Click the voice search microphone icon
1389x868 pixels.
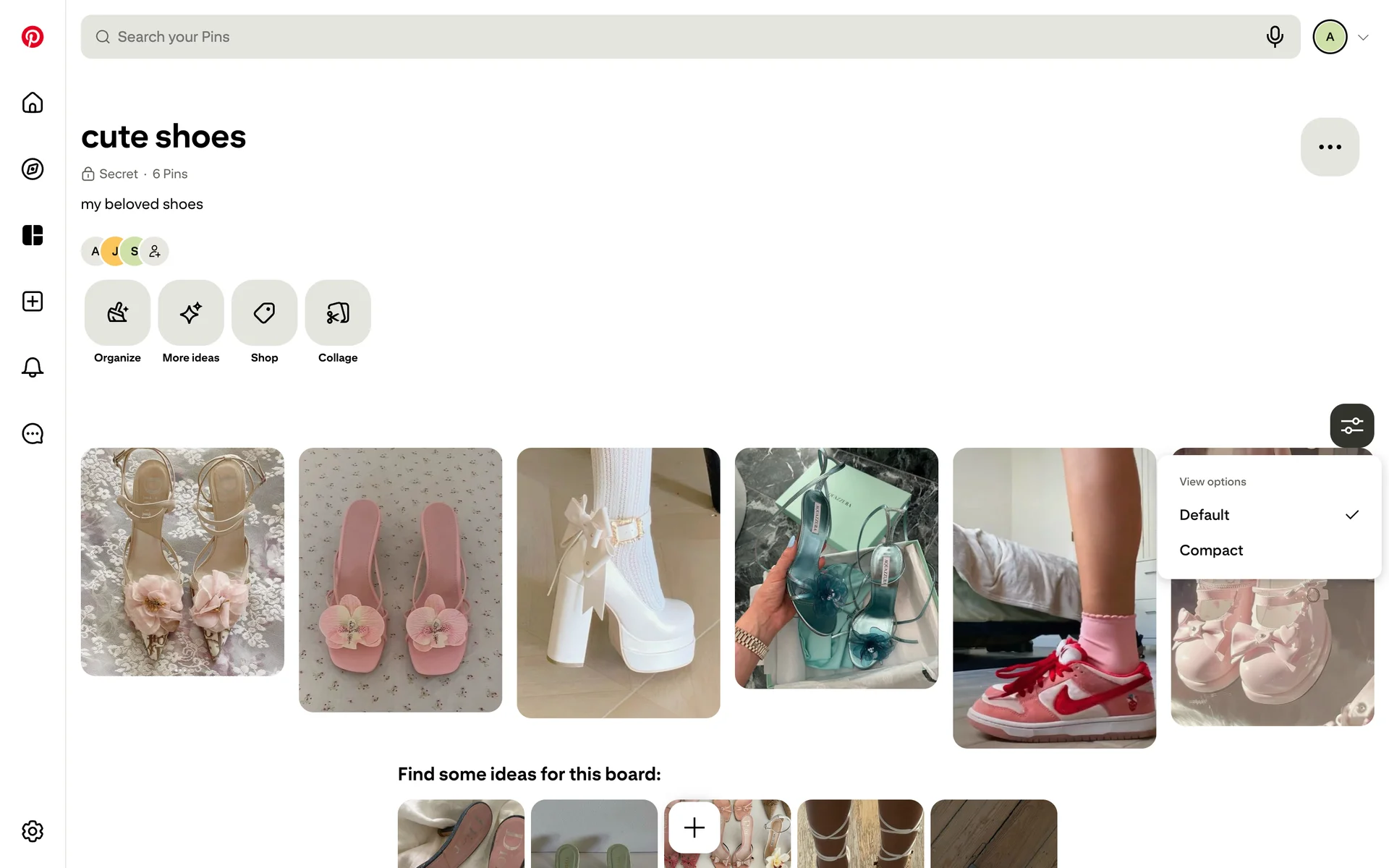point(1275,37)
